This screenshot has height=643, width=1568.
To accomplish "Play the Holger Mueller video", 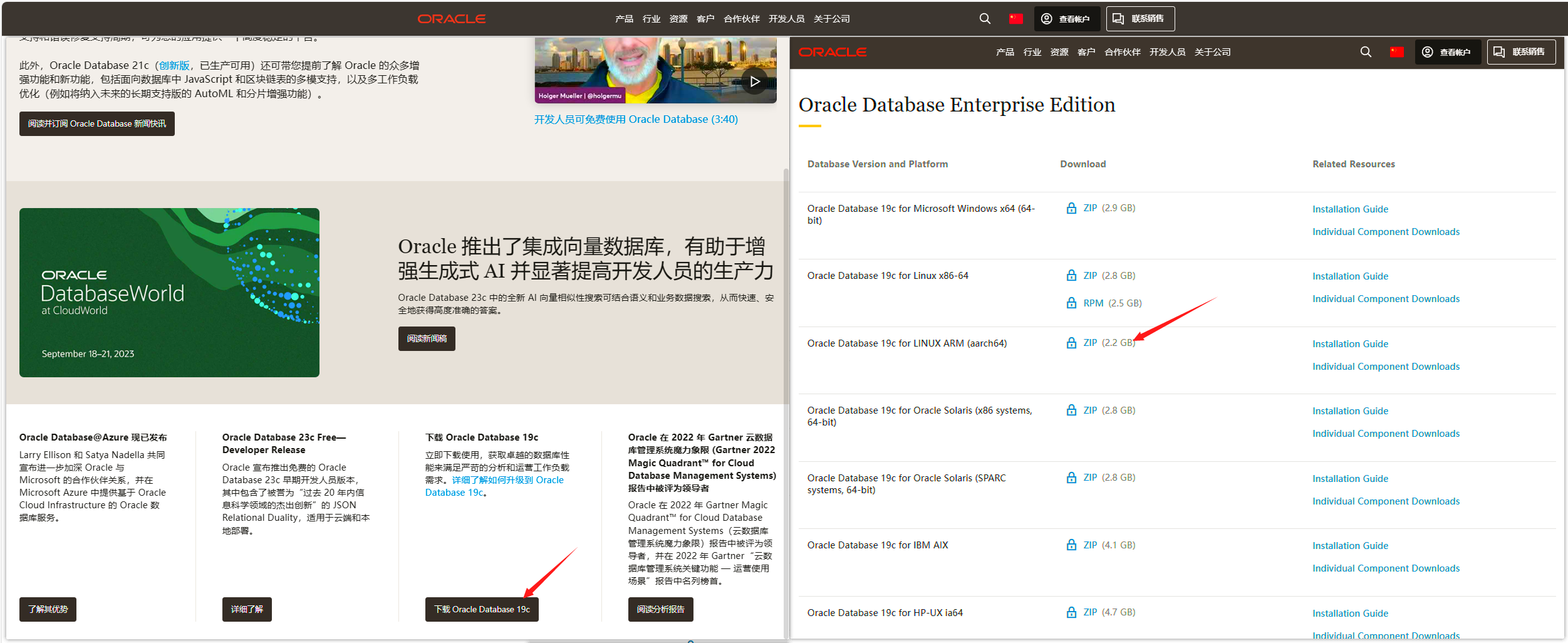I will coord(755,81).
